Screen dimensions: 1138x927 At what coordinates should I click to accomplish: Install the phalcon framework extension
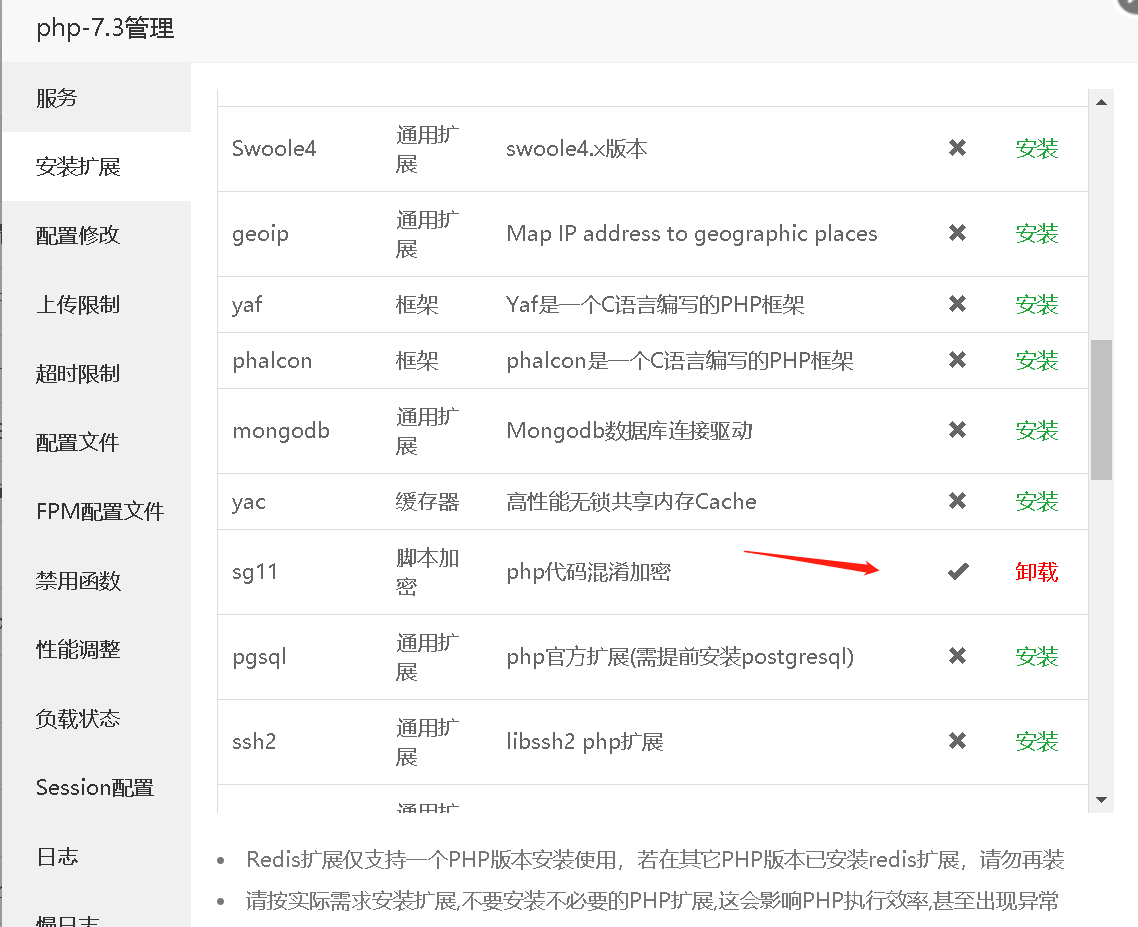tap(1036, 360)
